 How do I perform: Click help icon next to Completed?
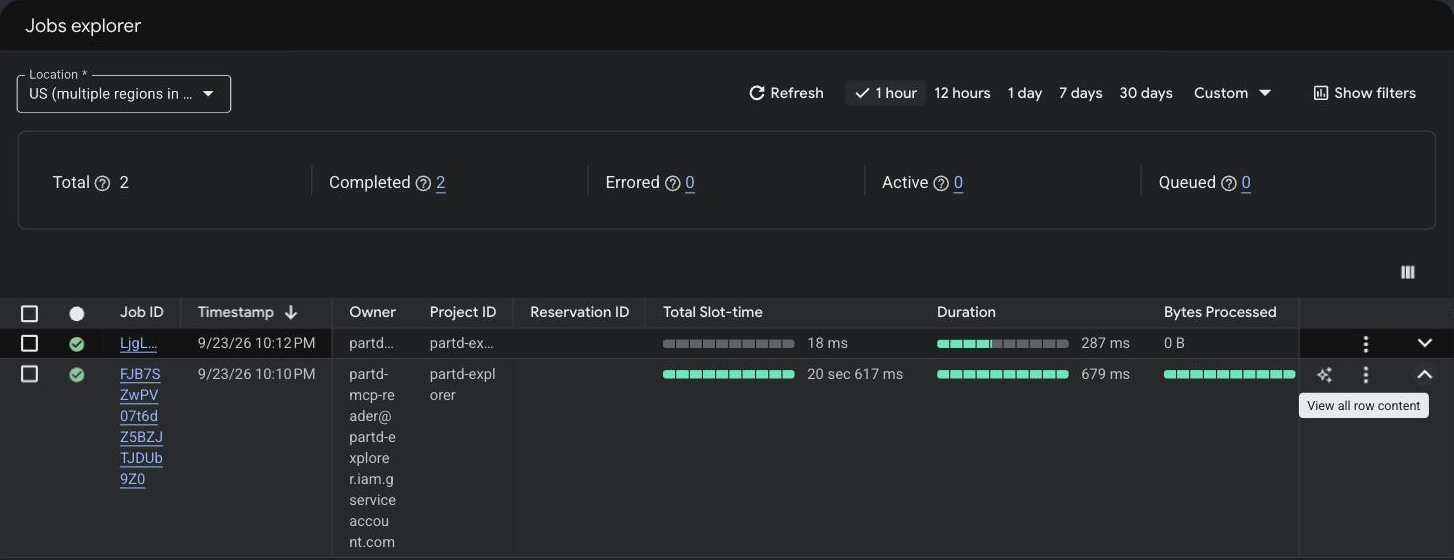coord(423,183)
